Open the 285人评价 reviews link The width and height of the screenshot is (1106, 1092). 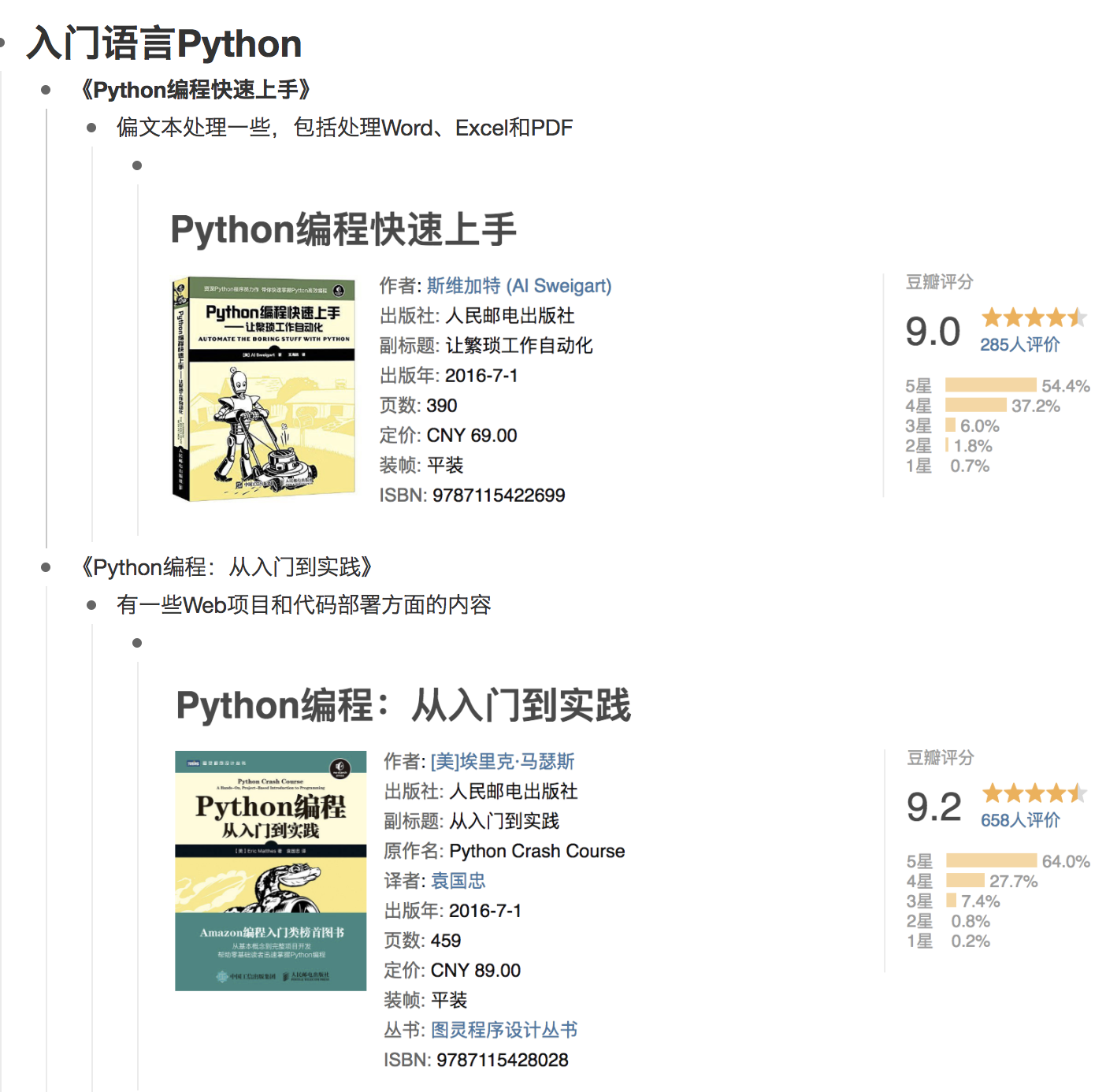point(1019,345)
